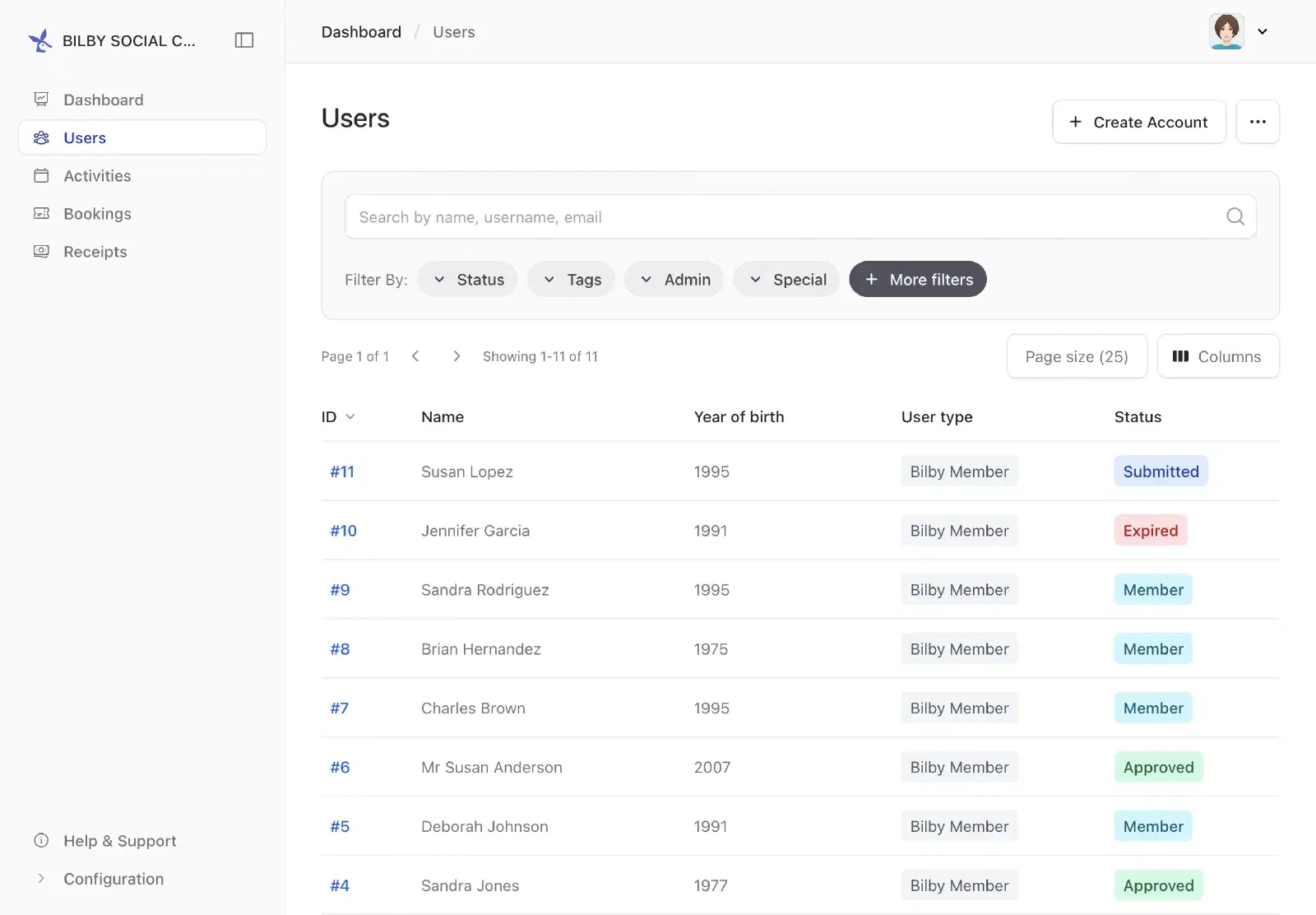
Task: Open user #4 link
Action: (x=340, y=886)
